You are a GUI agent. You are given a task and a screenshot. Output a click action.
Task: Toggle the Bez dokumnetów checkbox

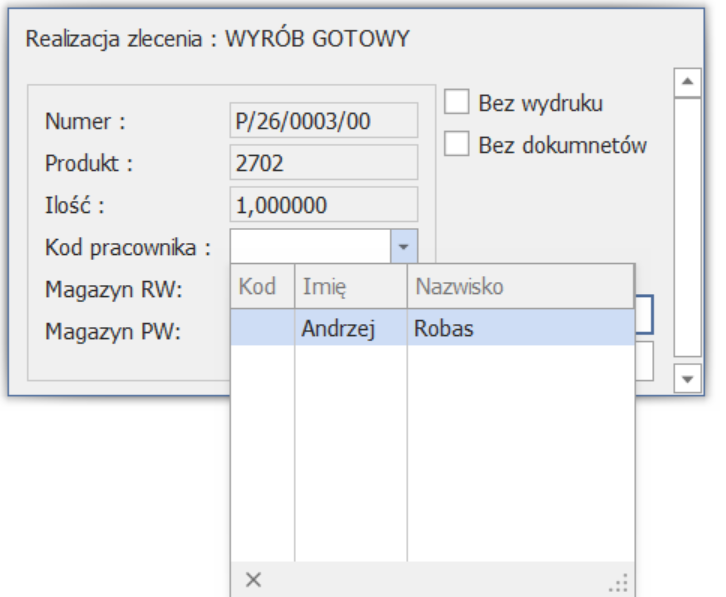coord(457,145)
